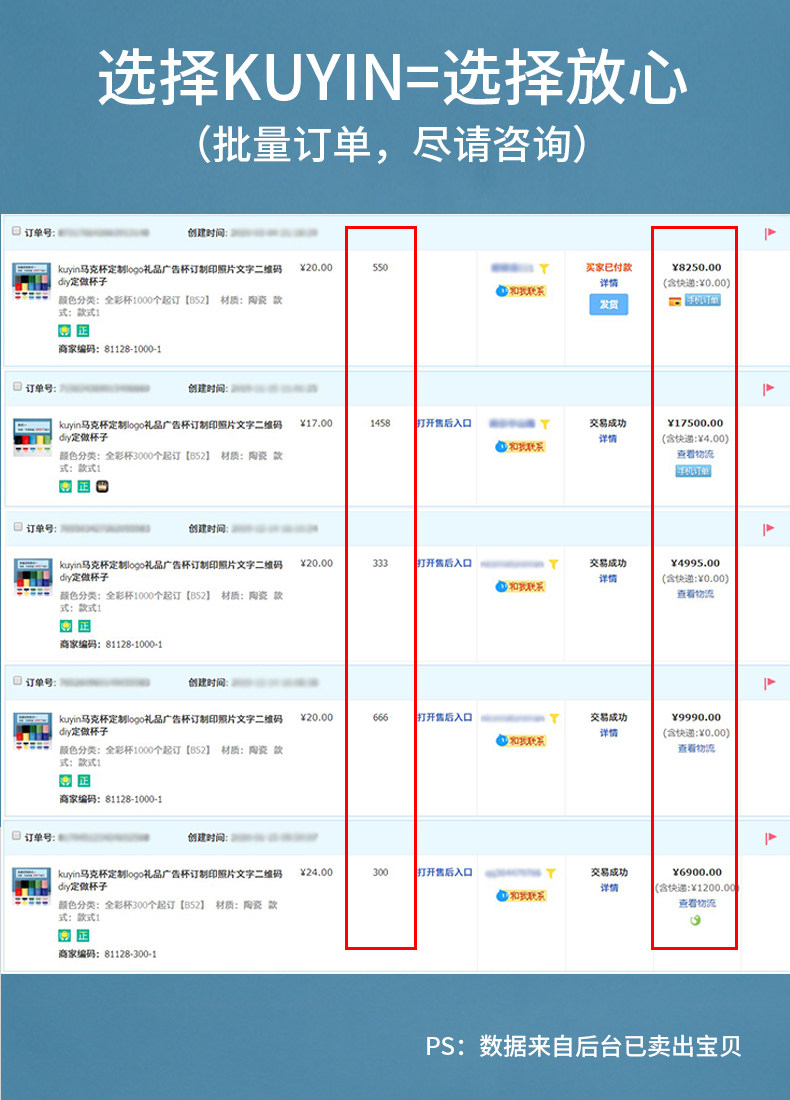Click the black badge icon in the 1458-quantity order

coord(102,486)
